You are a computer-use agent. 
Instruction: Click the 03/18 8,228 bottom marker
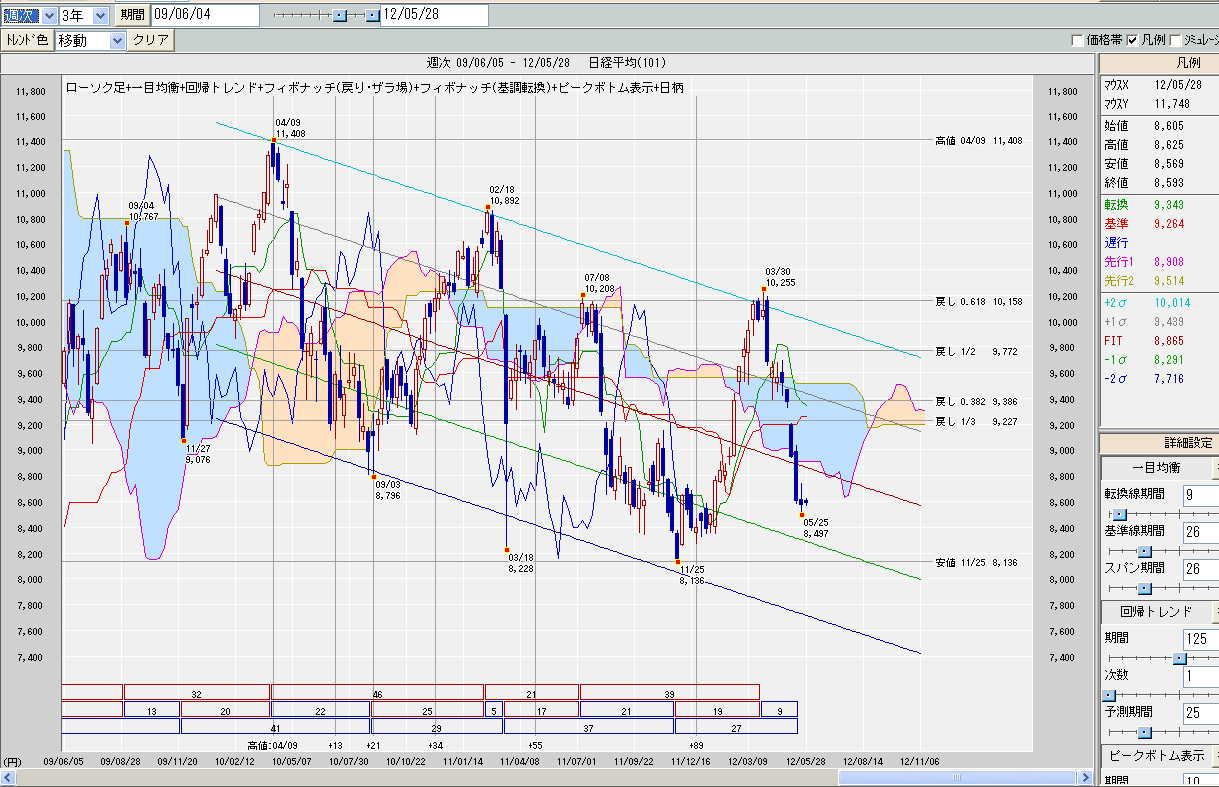(x=507, y=550)
